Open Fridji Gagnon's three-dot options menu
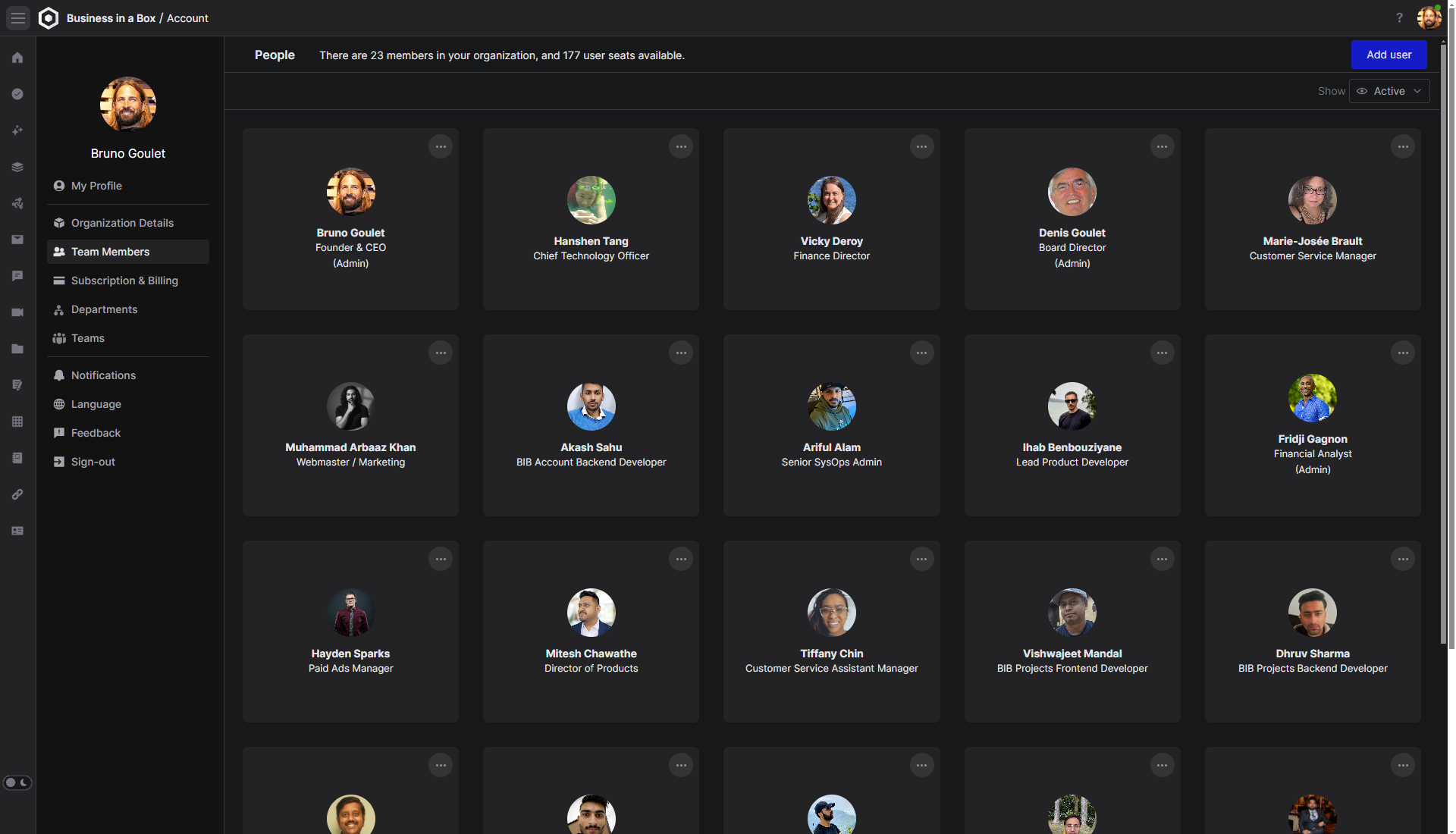The width and height of the screenshot is (1456, 834). pos(1403,353)
